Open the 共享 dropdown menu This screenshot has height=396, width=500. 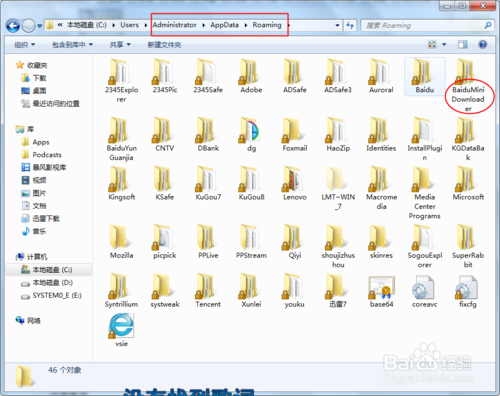pyautogui.click(x=120, y=45)
